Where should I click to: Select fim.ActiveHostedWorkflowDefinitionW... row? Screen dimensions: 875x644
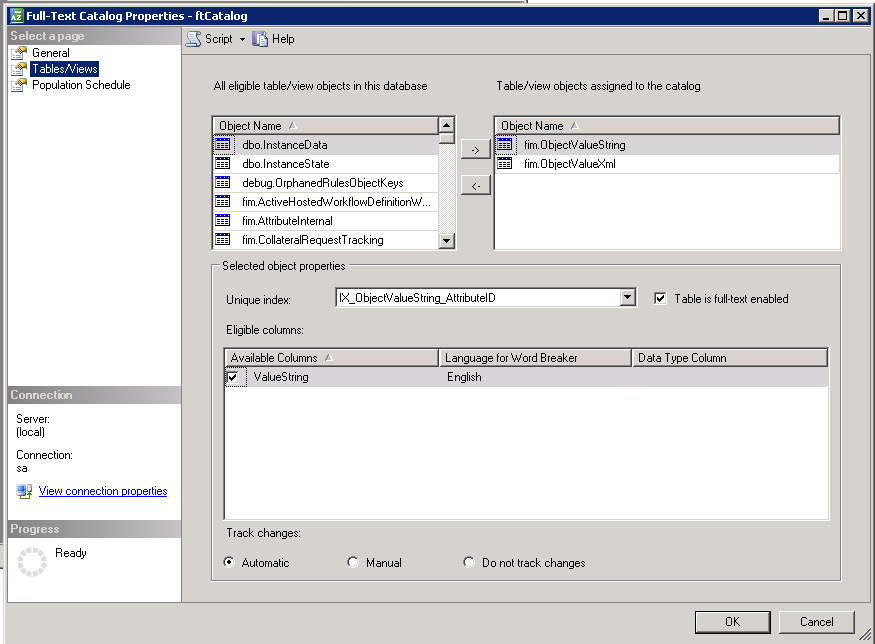pos(325,202)
